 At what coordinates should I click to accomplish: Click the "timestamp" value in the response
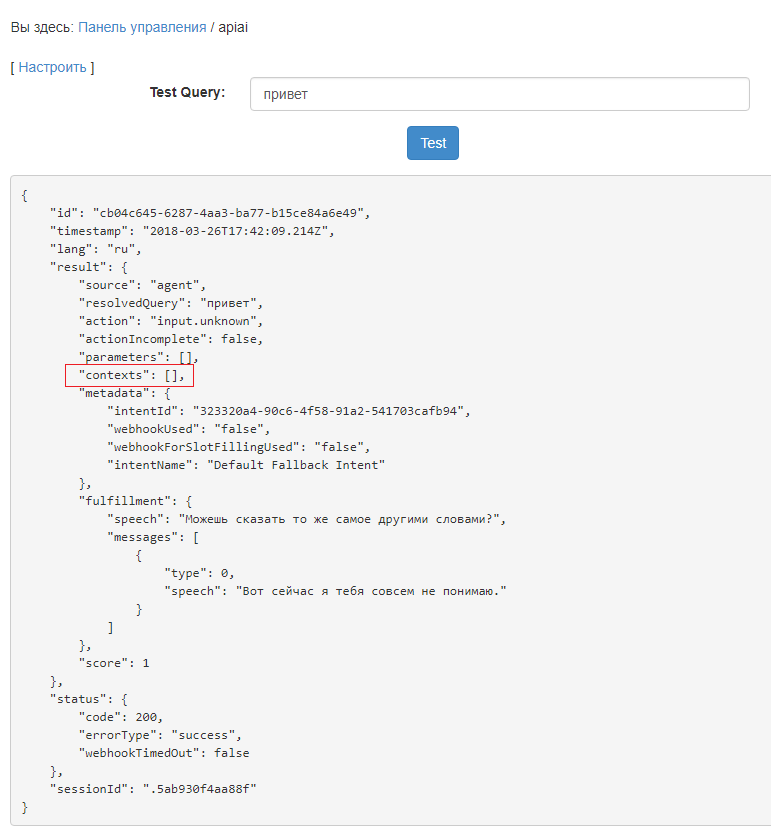click(236, 231)
